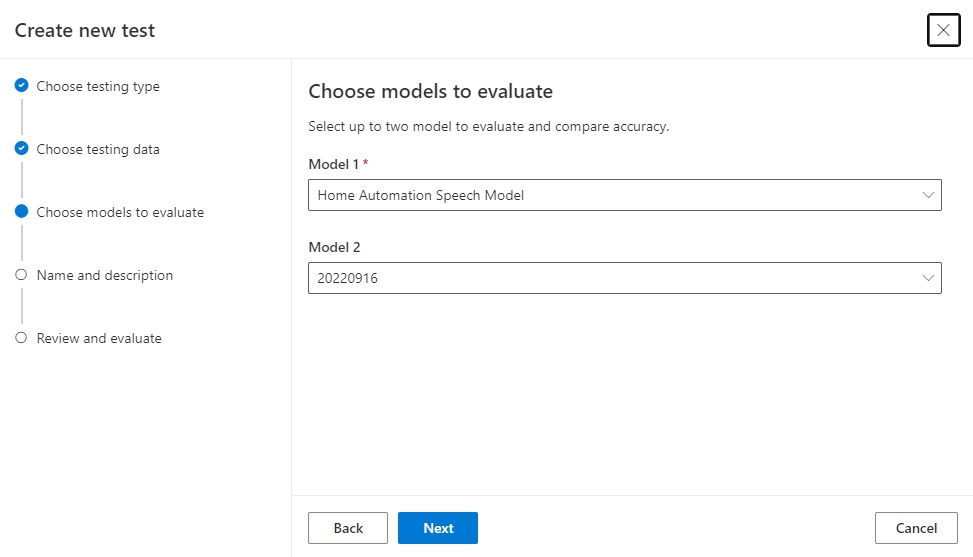Go to the Choose testing data step
This screenshot has width=973, height=557.
pos(98,149)
